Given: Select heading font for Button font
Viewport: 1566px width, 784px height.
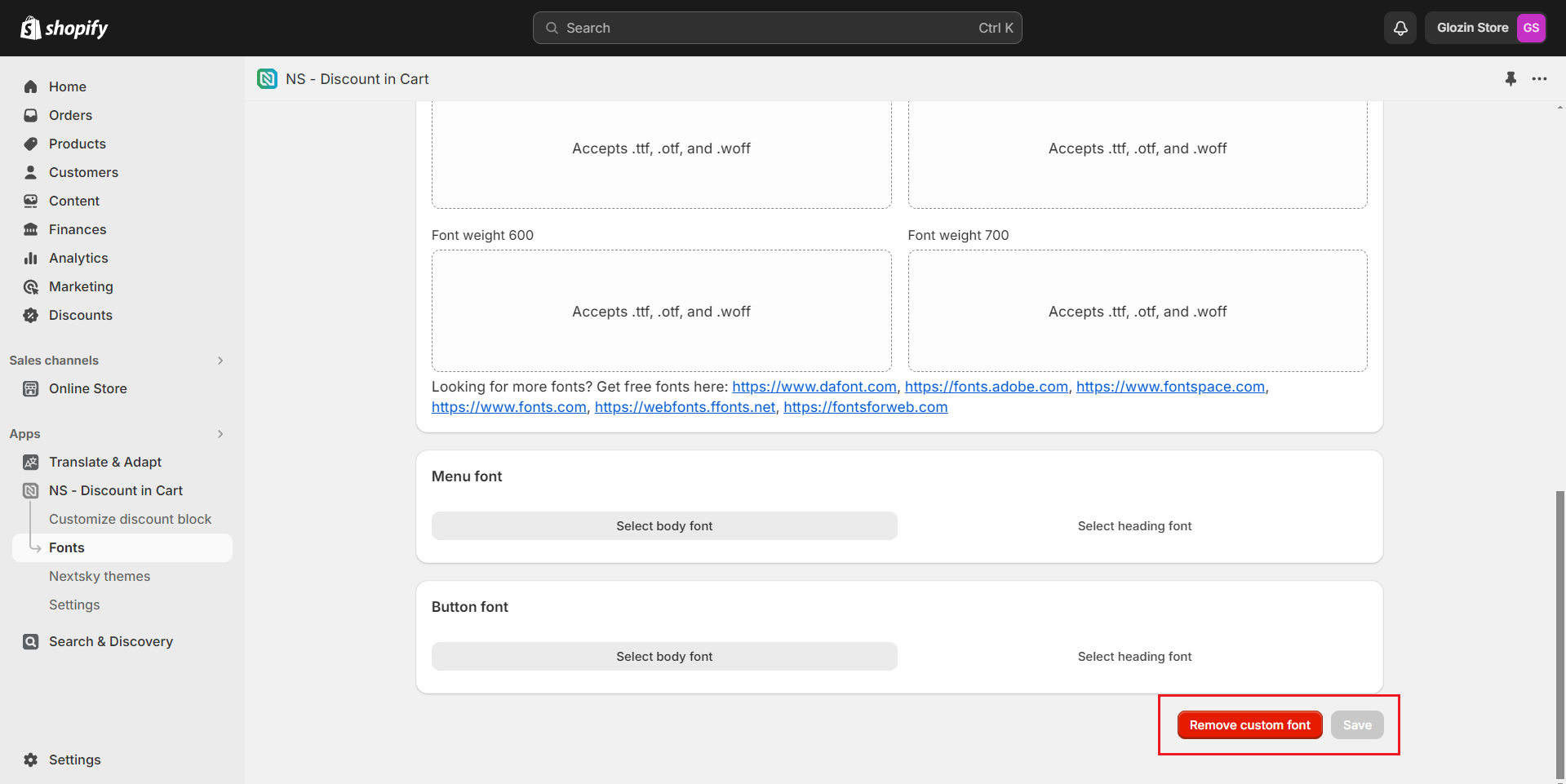Looking at the screenshot, I should click(1134, 657).
